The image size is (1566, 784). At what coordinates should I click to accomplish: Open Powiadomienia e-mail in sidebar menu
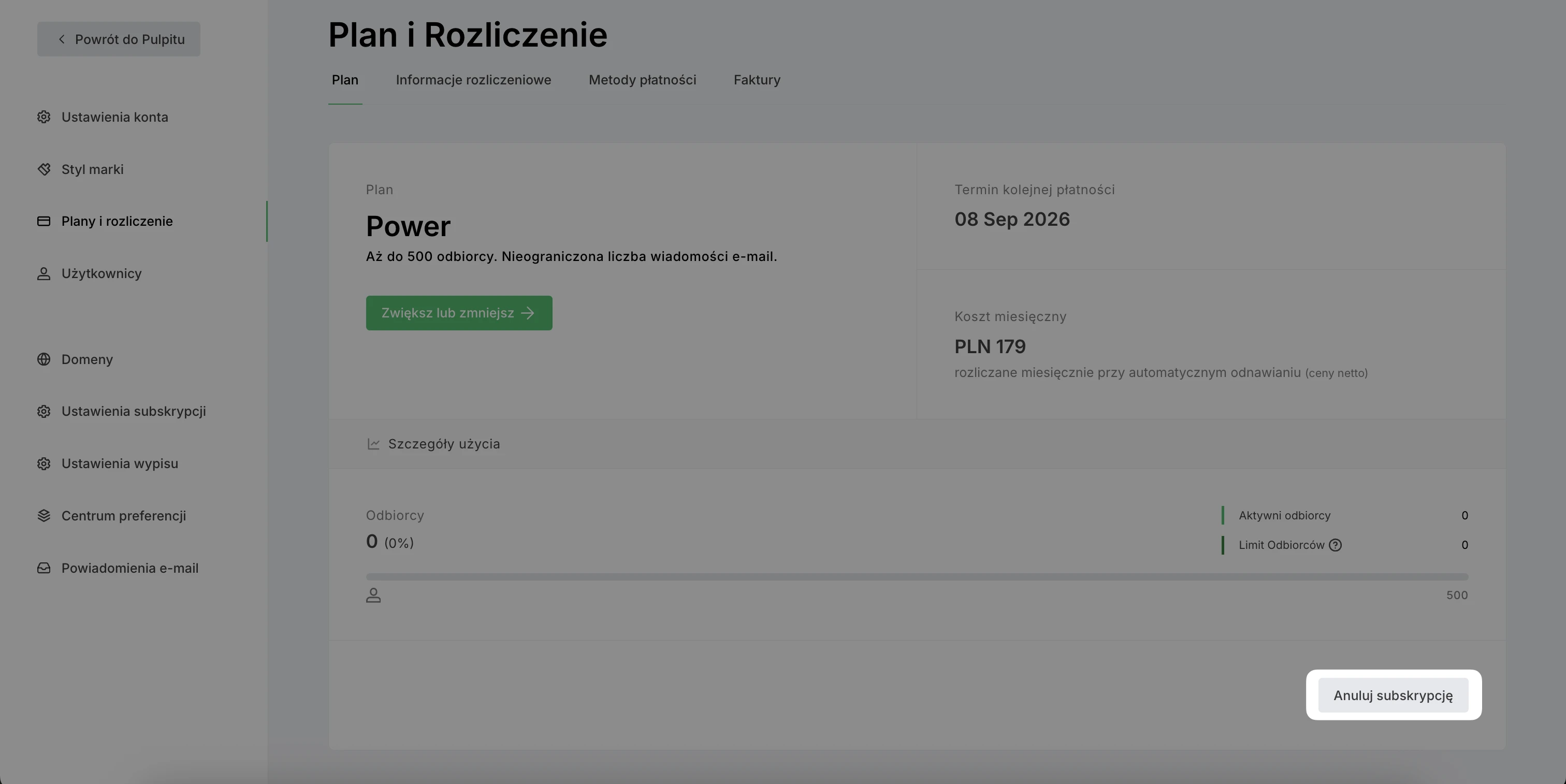(x=129, y=568)
